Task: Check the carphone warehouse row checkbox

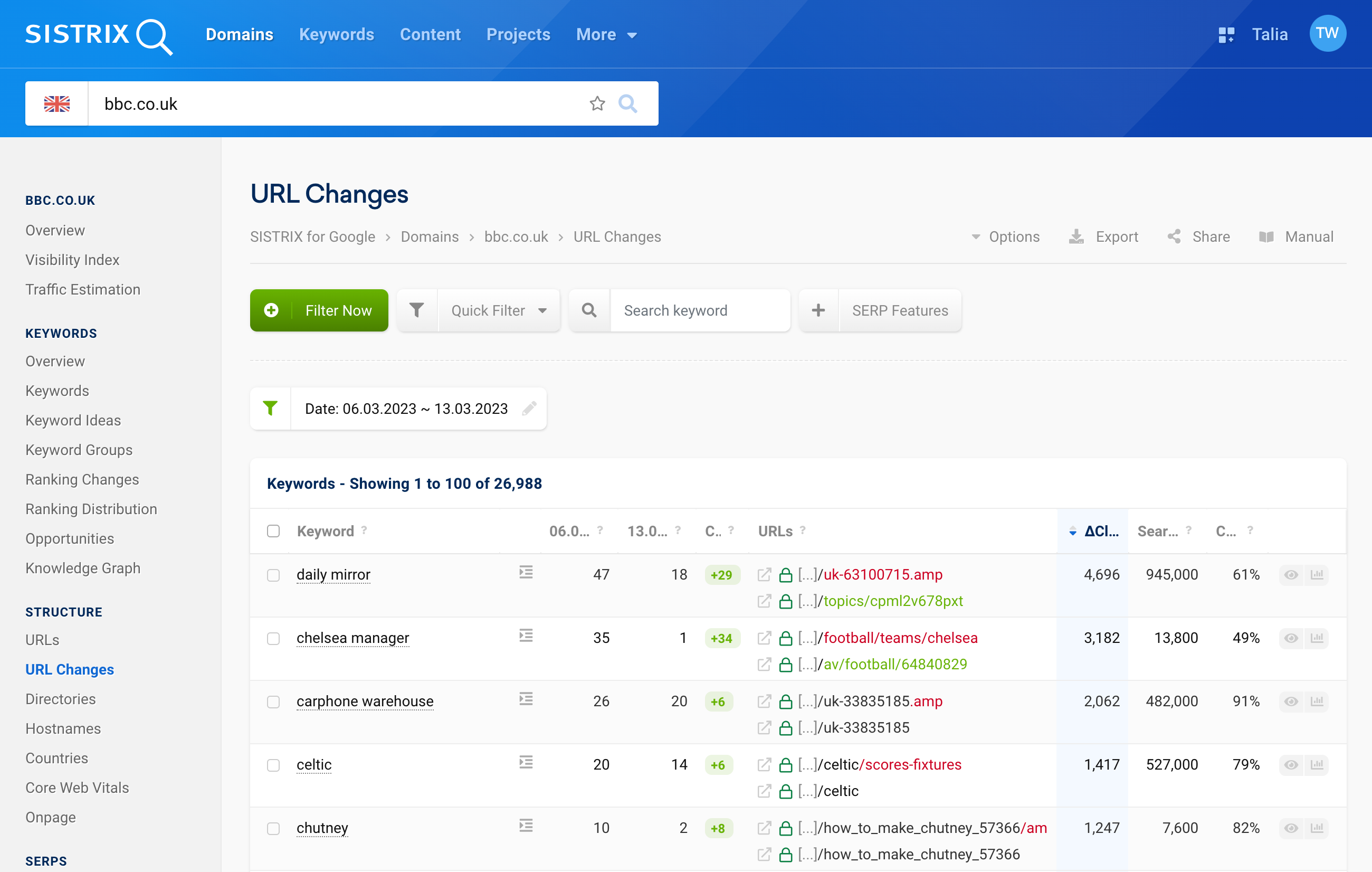Action: (x=273, y=702)
